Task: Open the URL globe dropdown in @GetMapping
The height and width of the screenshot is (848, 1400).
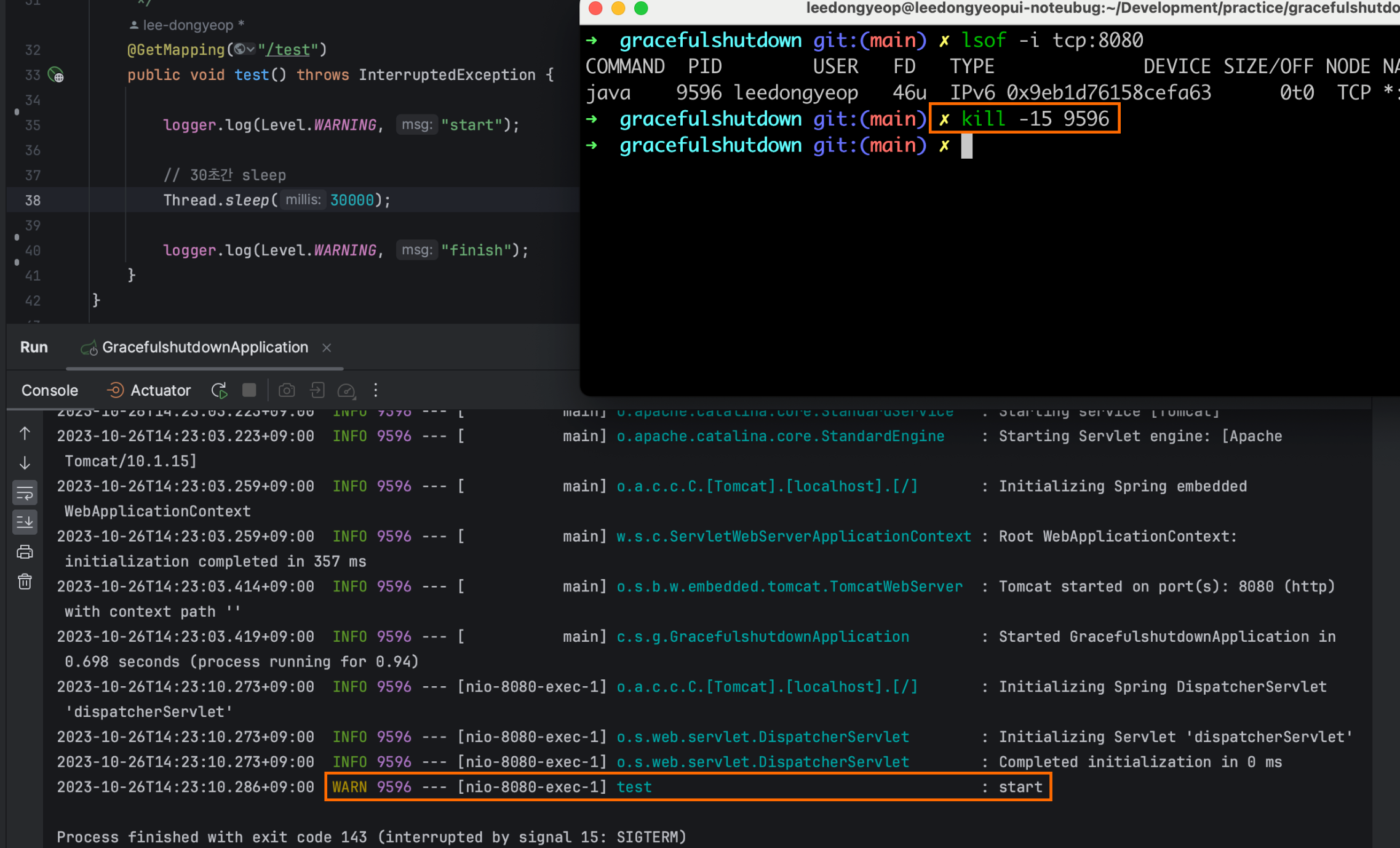Action: pyautogui.click(x=244, y=49)
